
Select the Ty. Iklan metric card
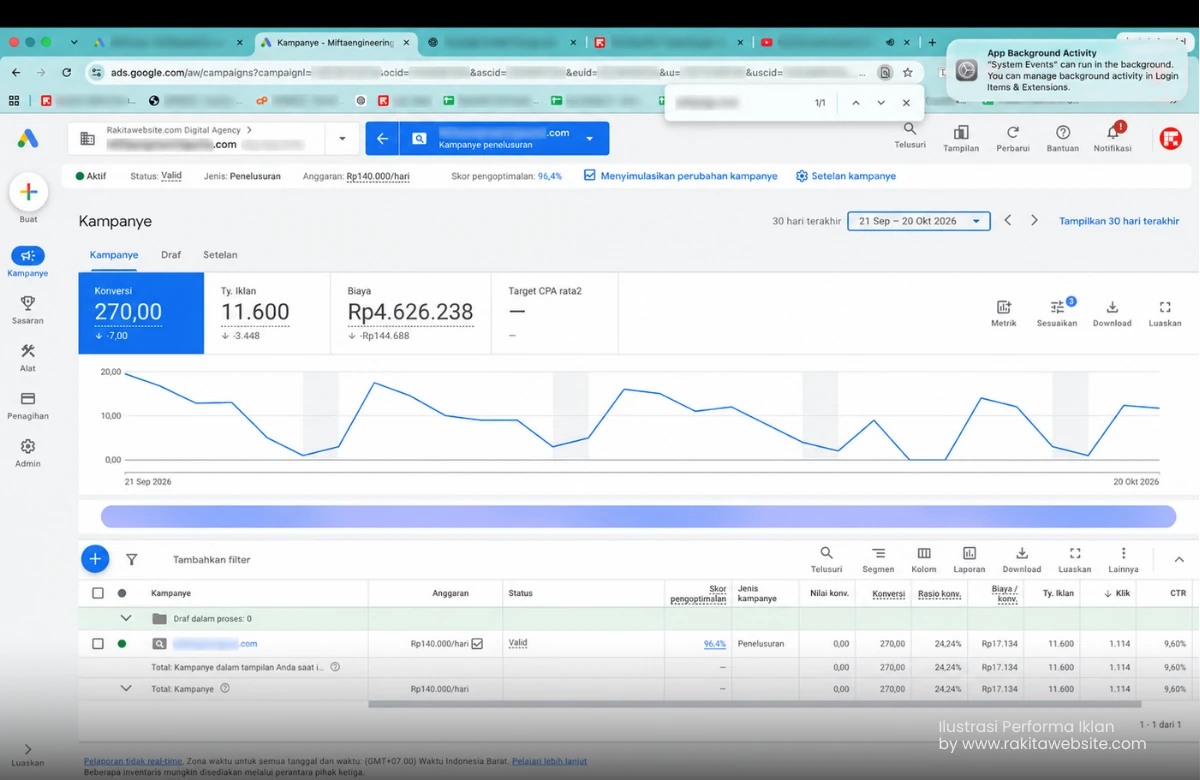(267, 313)
